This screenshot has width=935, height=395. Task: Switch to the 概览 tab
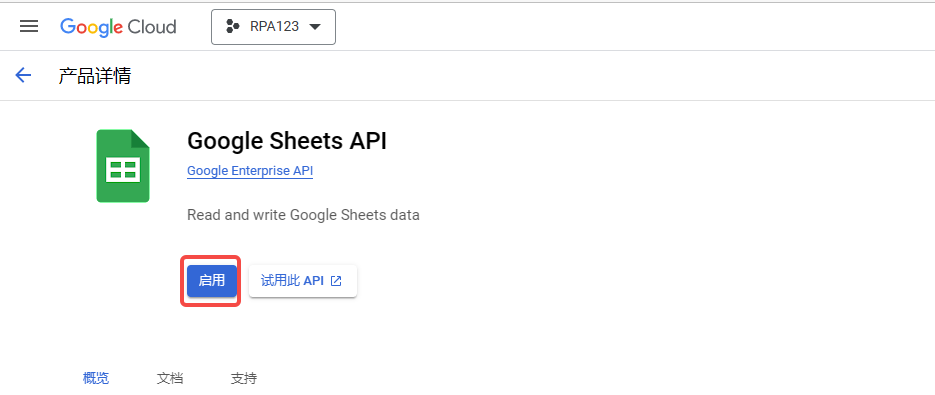(x=96, y=378)
